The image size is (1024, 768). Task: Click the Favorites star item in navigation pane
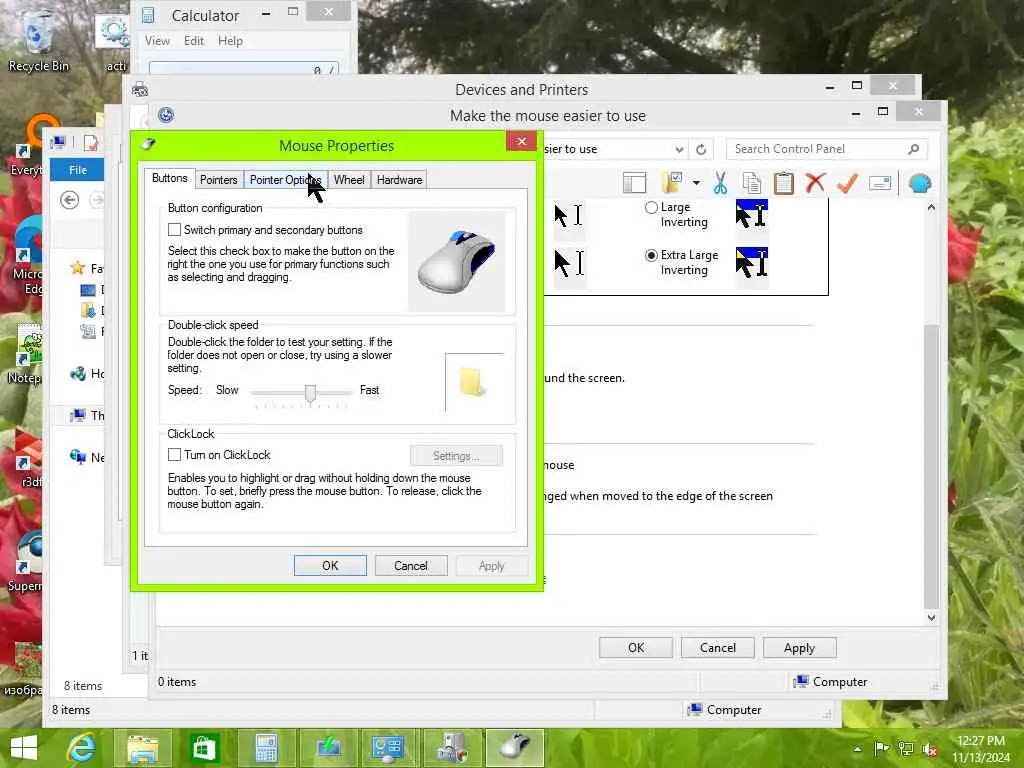pyautogui.click(x=87, y=268)
